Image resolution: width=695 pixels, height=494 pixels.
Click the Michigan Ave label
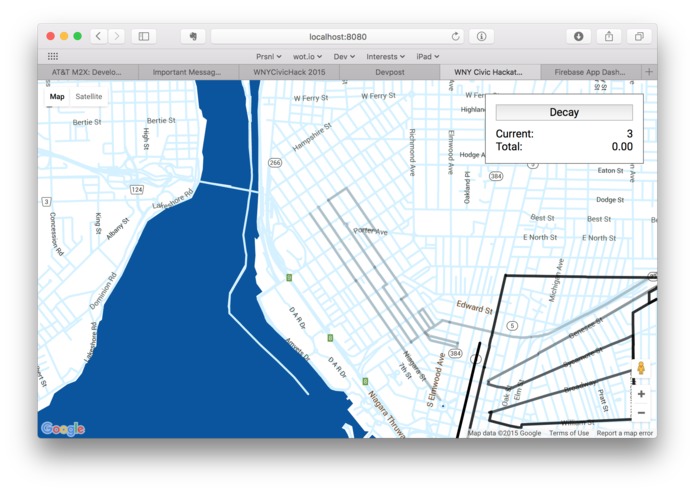(x=556, y=280)
